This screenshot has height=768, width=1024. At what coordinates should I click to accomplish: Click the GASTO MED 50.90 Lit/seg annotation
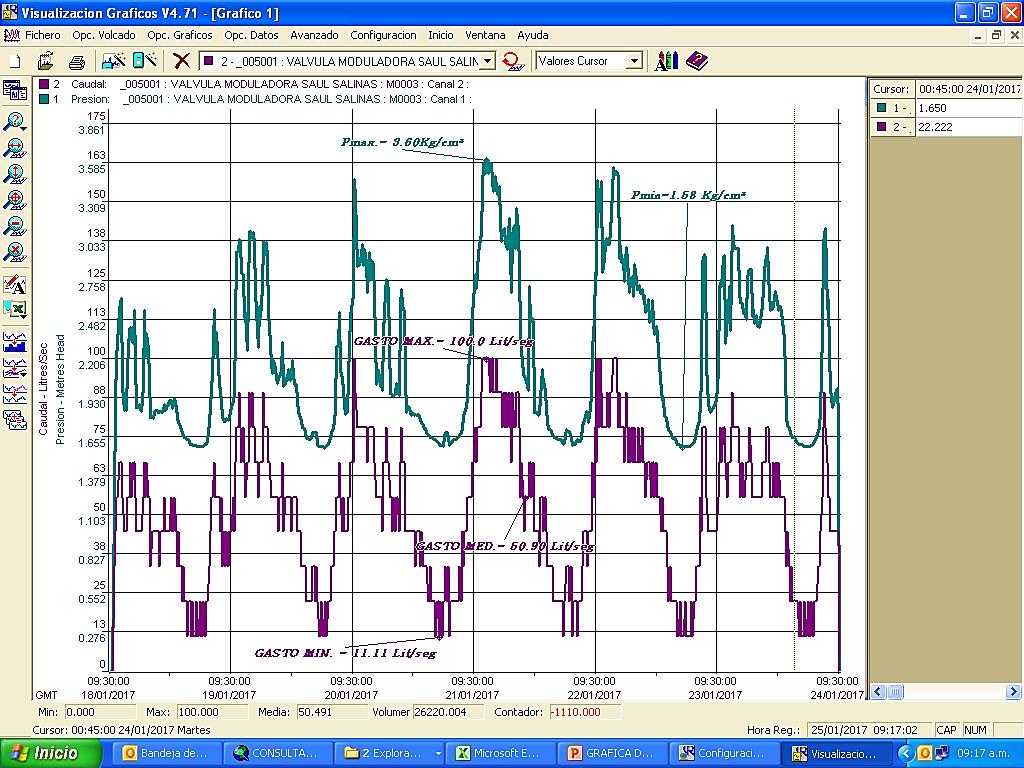[x=505, y=546]
